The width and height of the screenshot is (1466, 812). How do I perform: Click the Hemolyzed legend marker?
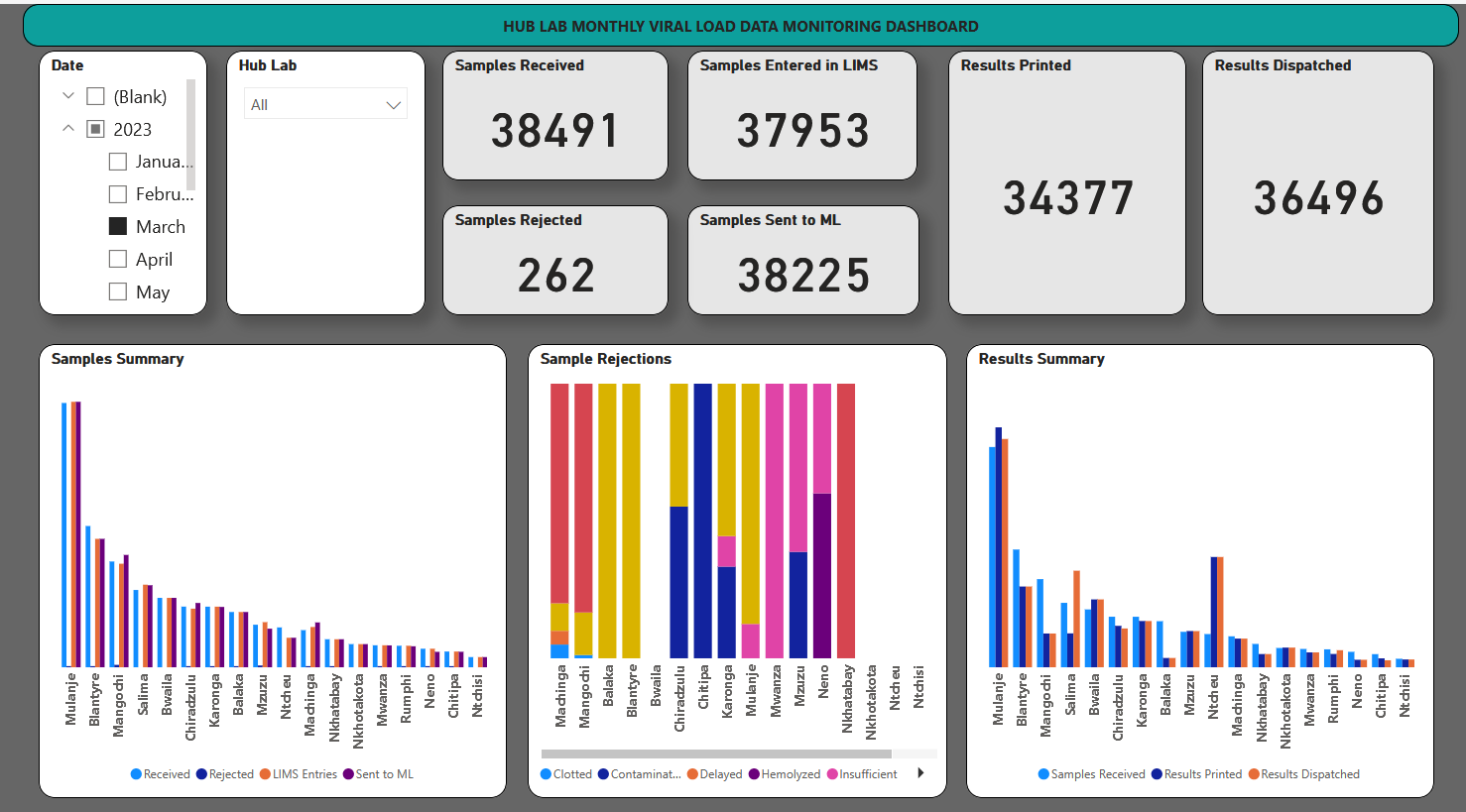click(755, 774)
